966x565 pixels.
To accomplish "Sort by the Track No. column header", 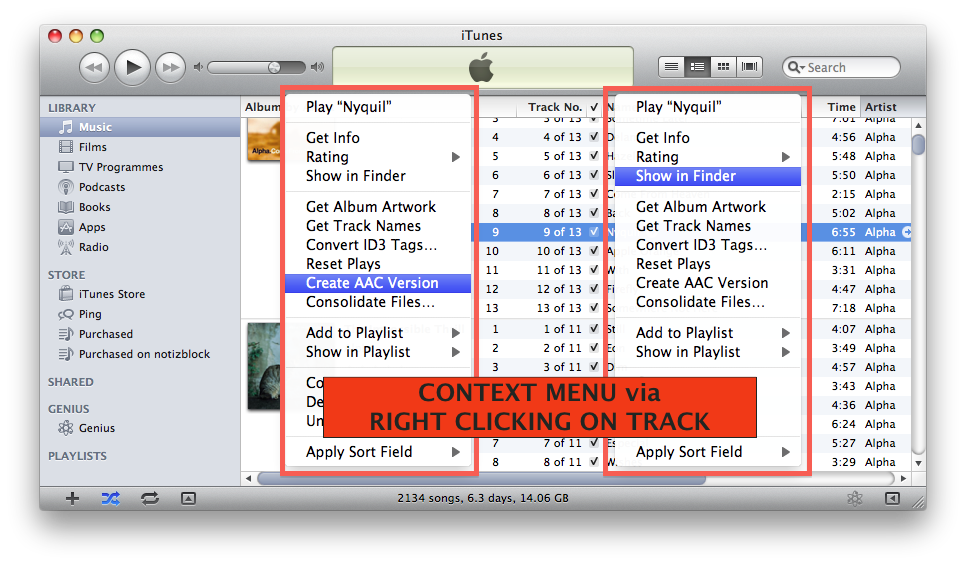I will 554,107.
